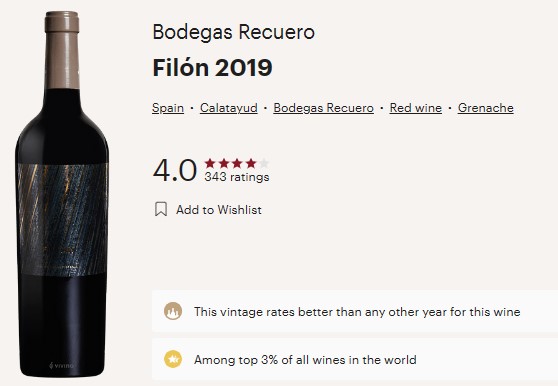Select Add to Wishlist text

[x=219, y=210]
